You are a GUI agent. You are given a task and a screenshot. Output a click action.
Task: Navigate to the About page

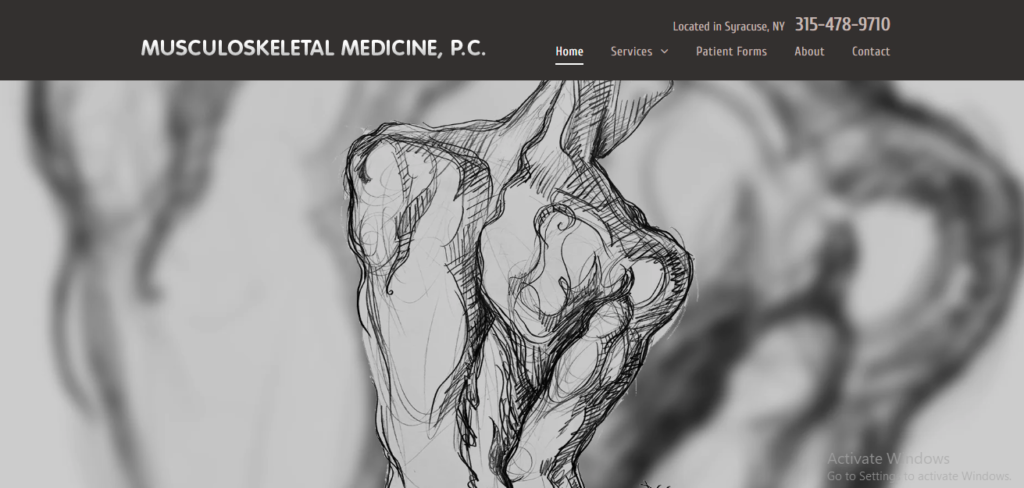click(809, 52)
